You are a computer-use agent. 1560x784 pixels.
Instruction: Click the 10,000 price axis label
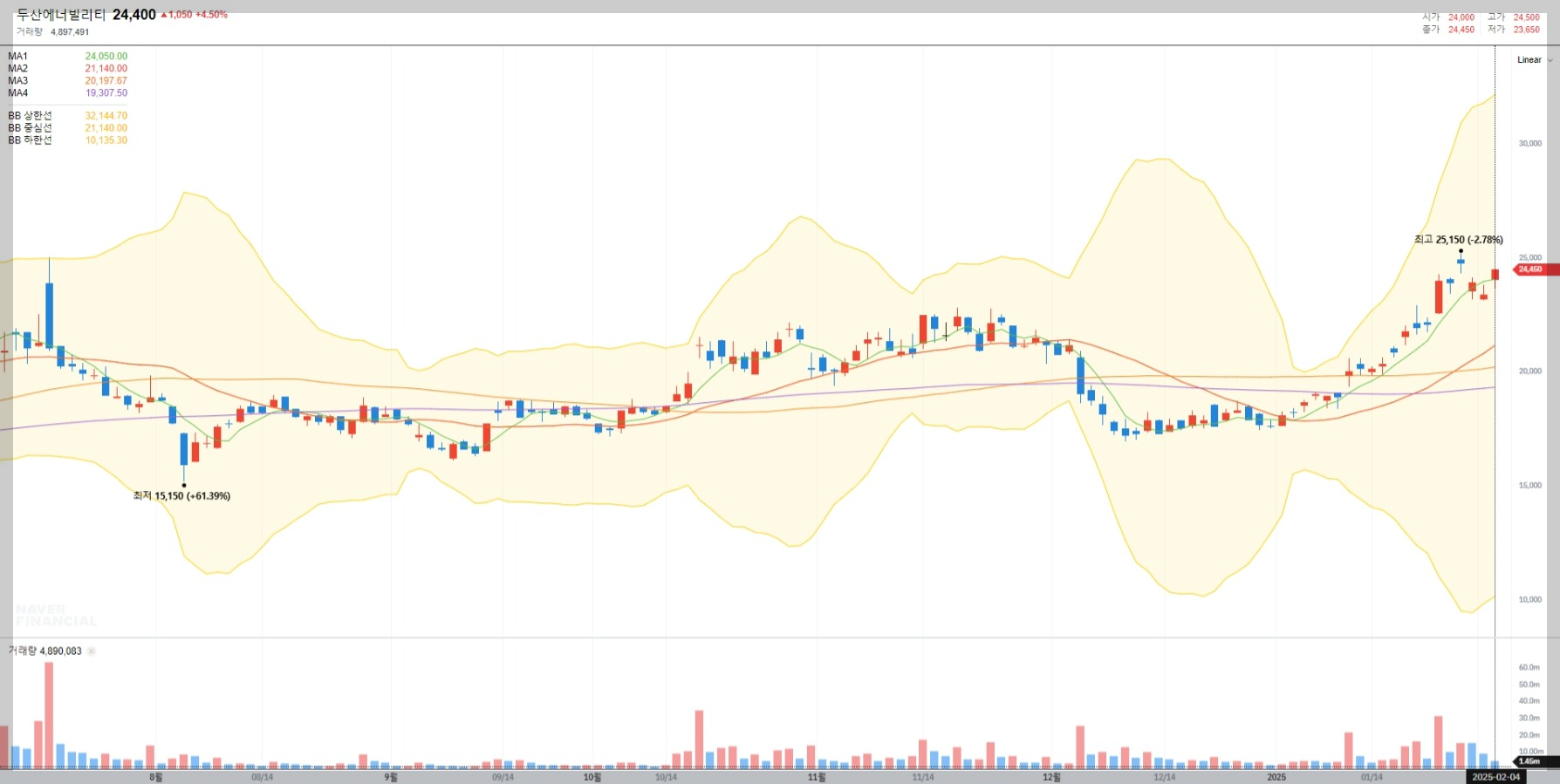tap(1530, 600)
